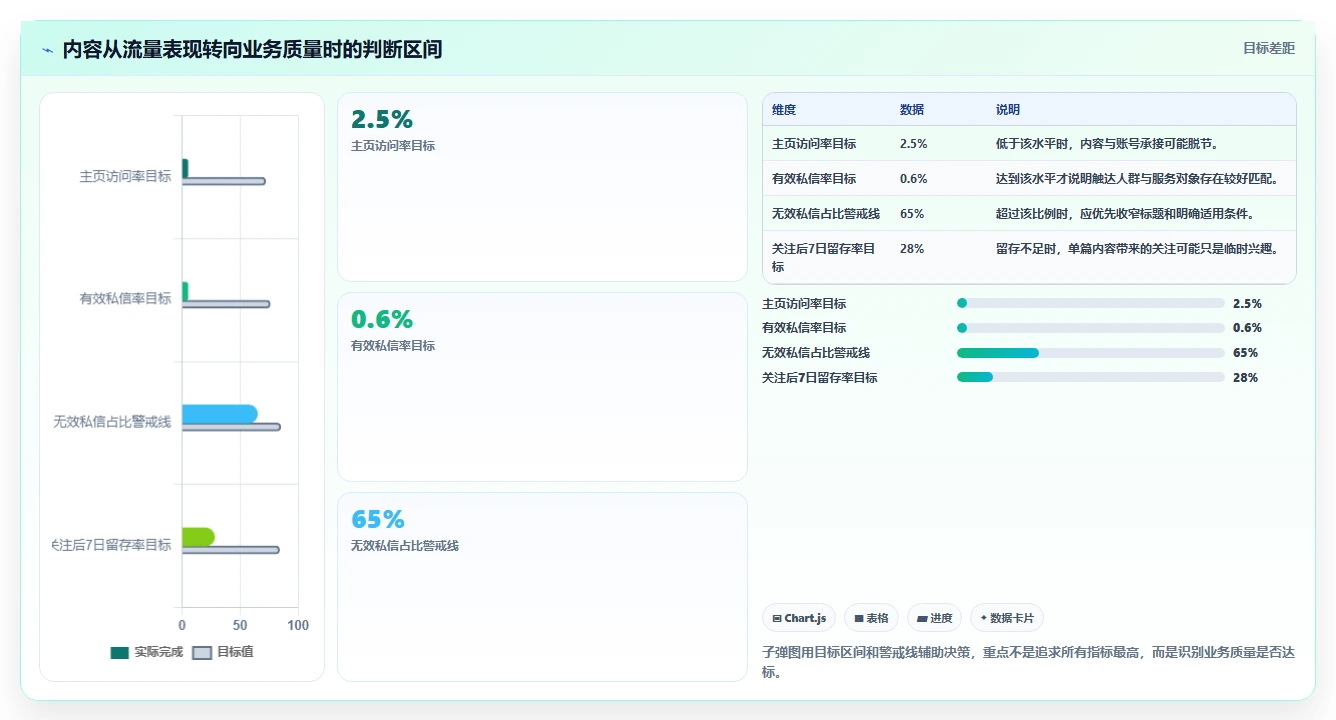Click description starting '达到该水平才说明触达人群'

(x=1137, y=179)
